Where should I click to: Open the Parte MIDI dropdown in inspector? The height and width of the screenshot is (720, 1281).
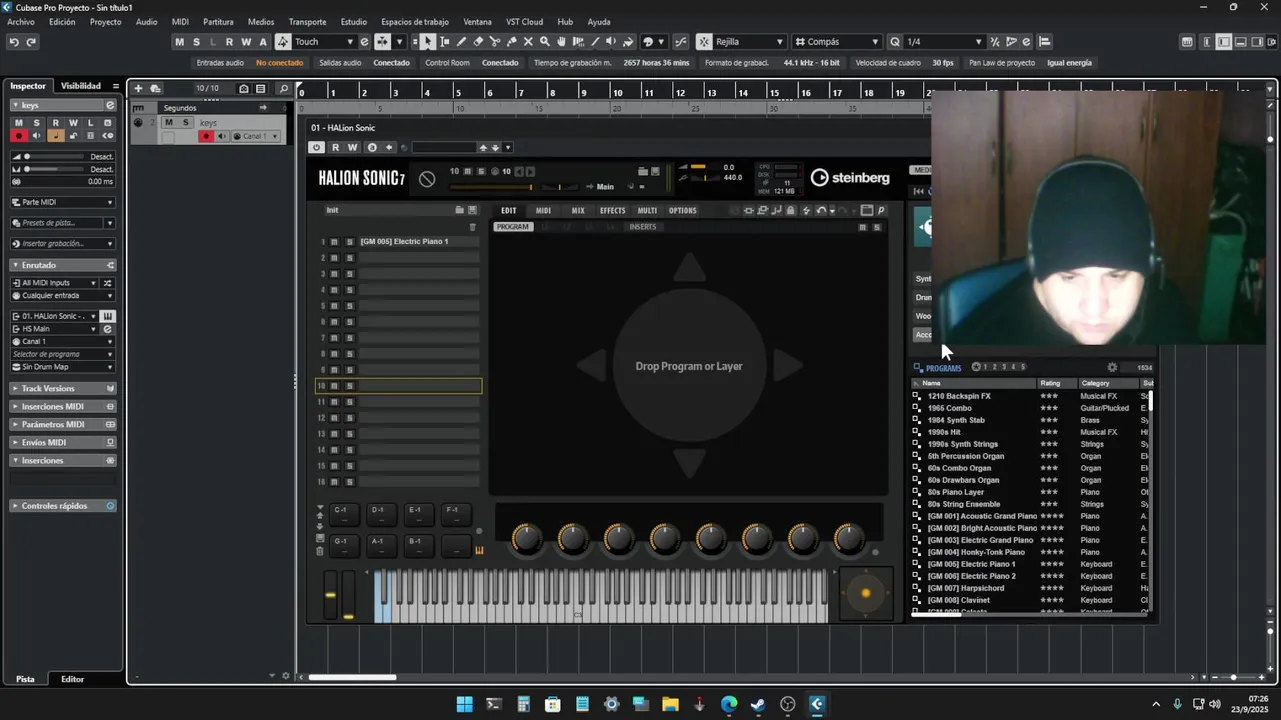coord(63,202)
